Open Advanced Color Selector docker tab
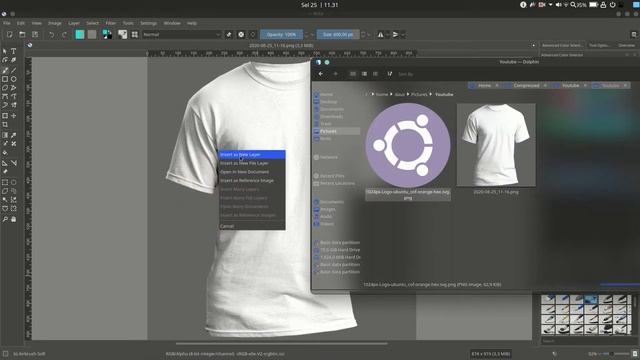The image size is (640, 360). [x=562, y=45]
